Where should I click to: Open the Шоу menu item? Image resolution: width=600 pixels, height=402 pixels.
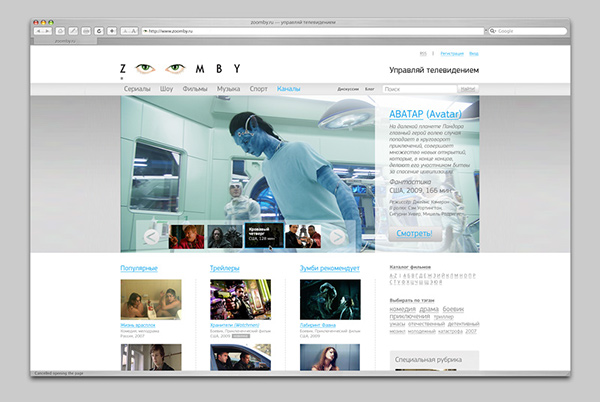[x=166, y=89]
